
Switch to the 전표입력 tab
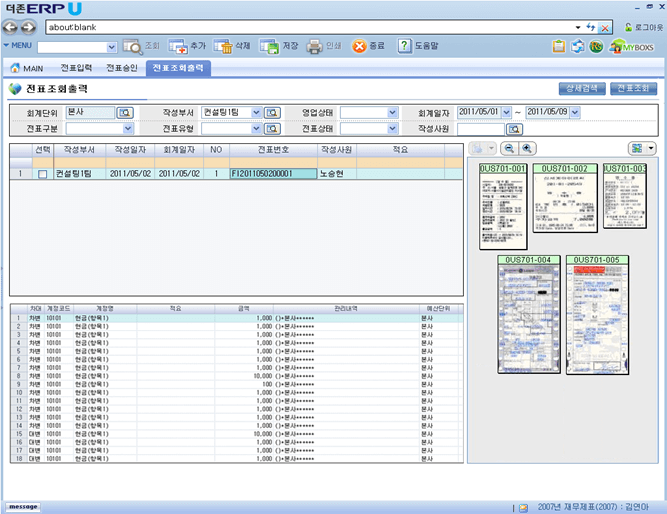tap(76, 68)
